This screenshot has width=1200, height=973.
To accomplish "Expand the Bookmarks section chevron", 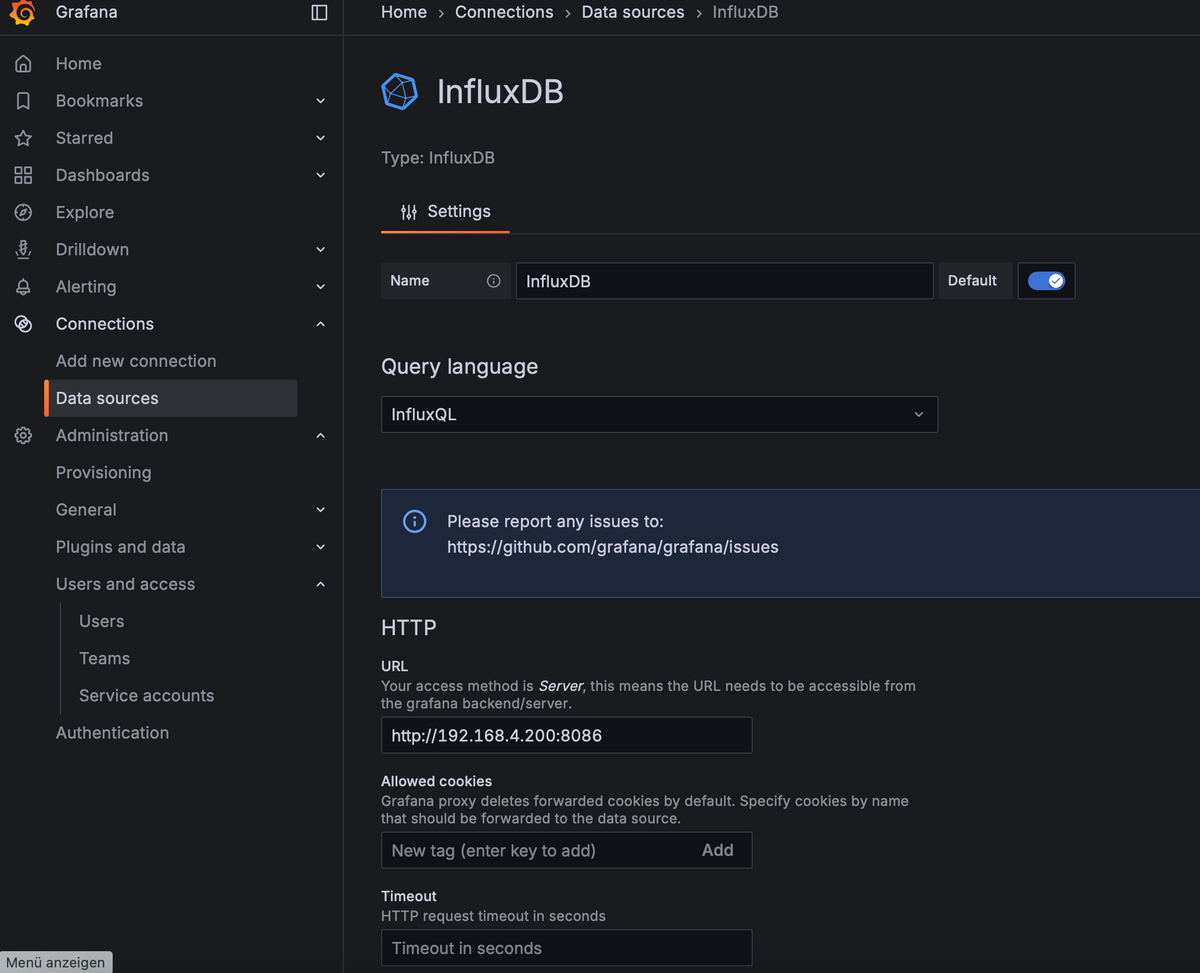I will 320,101.
